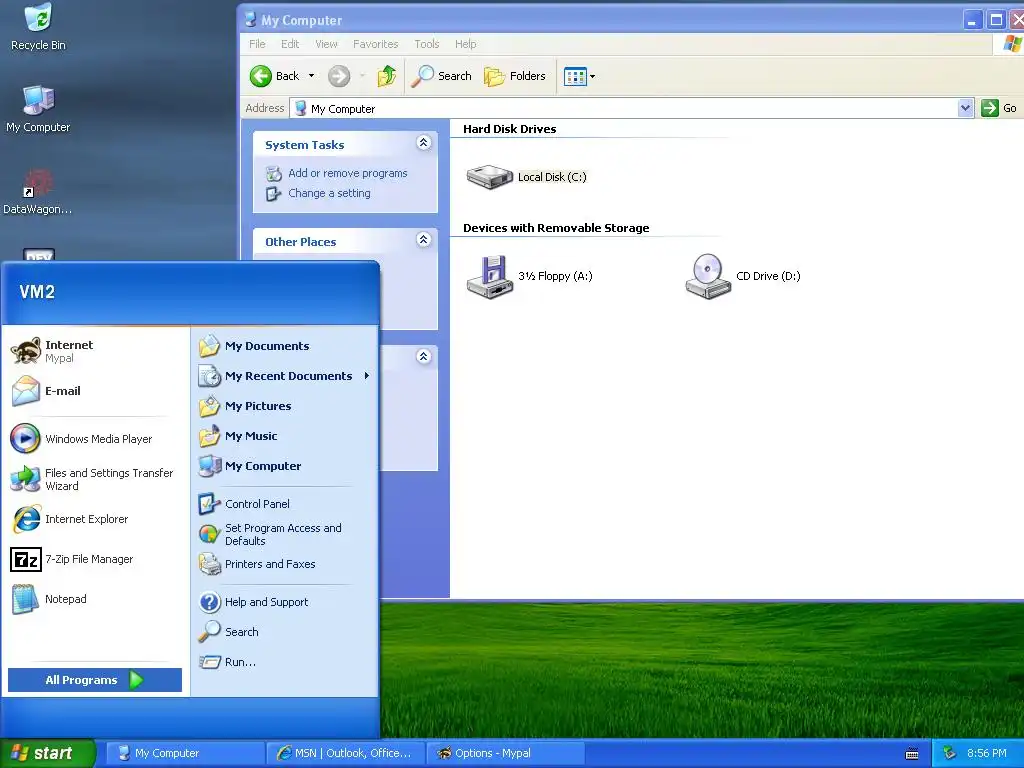Toggle the Folders pane button
Viewport: 1024px width, 768px height.
(515, 76)
